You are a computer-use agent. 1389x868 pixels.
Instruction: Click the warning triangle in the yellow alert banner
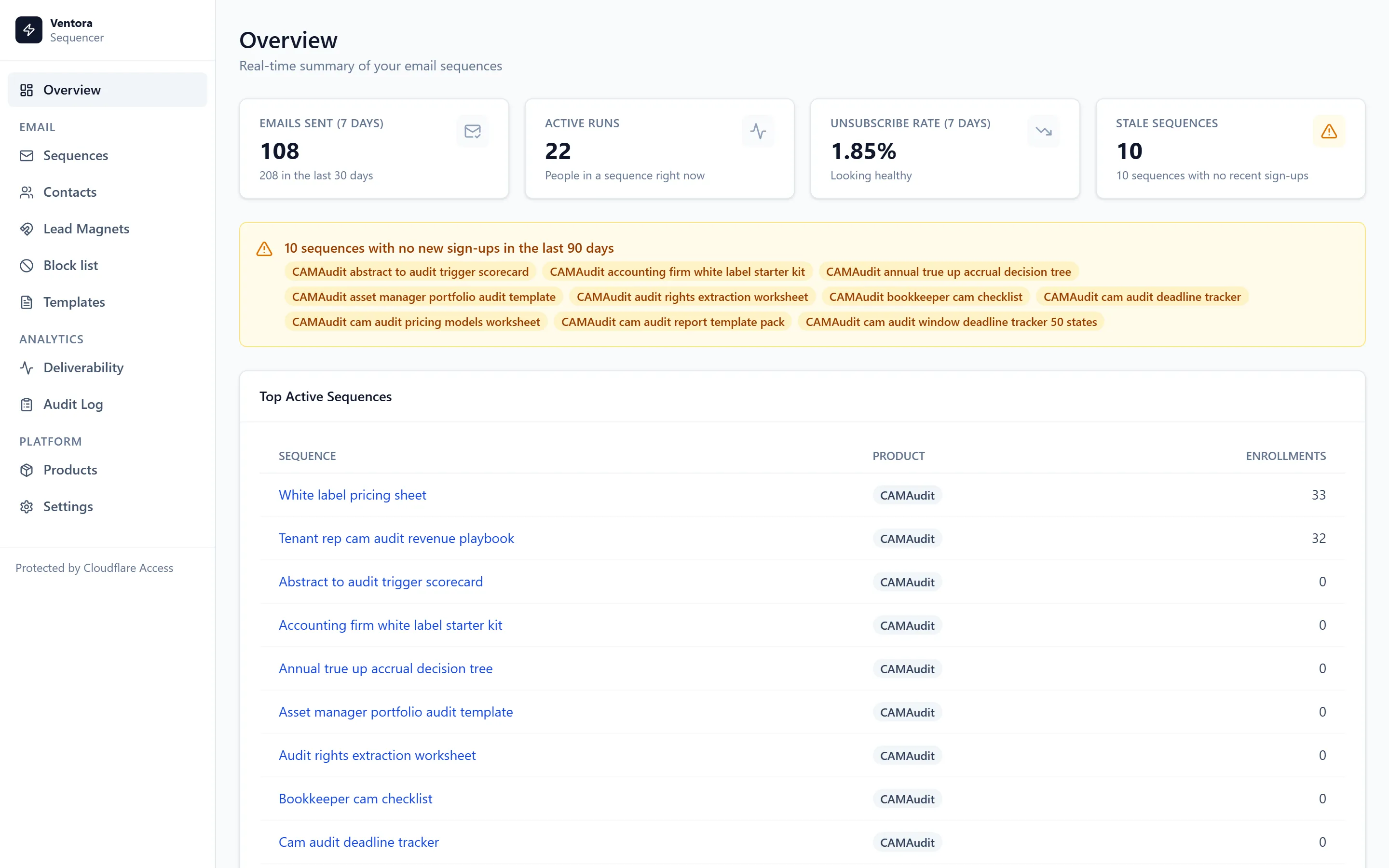pos(264,248)
